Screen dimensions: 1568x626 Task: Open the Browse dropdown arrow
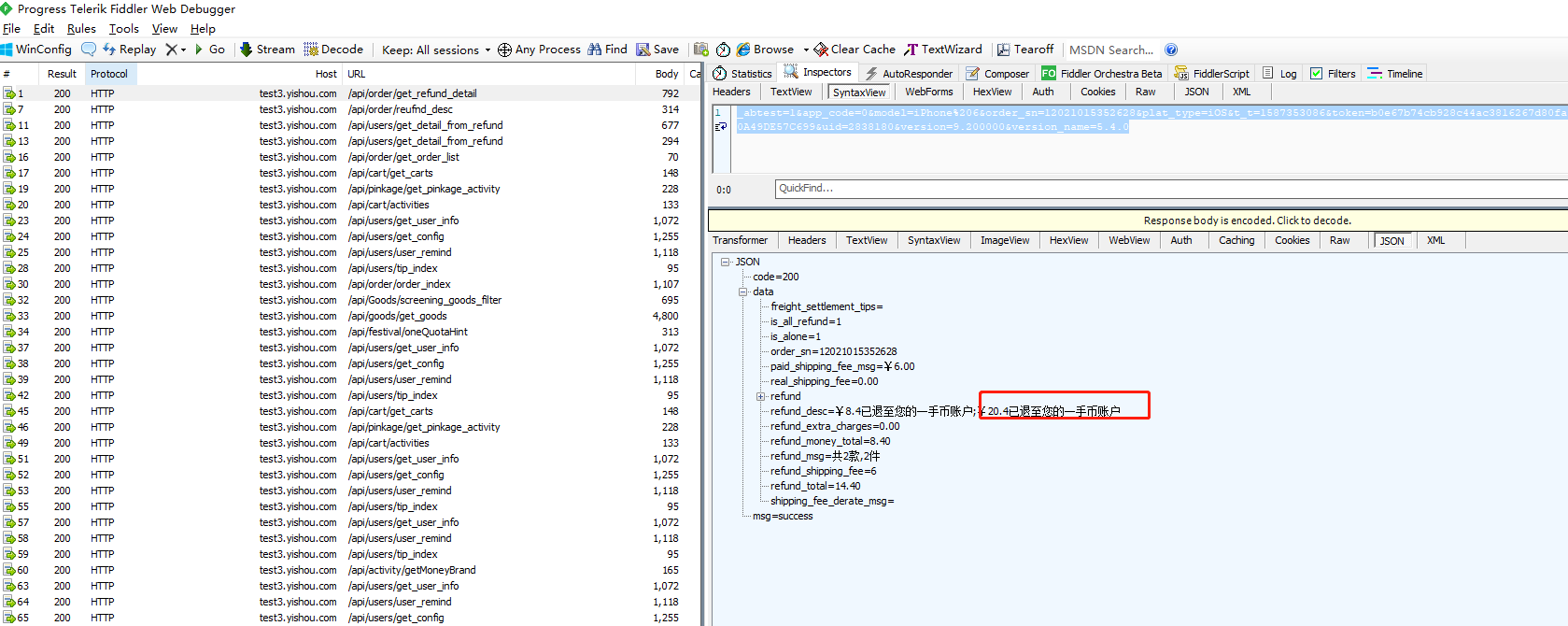[806, 50]
